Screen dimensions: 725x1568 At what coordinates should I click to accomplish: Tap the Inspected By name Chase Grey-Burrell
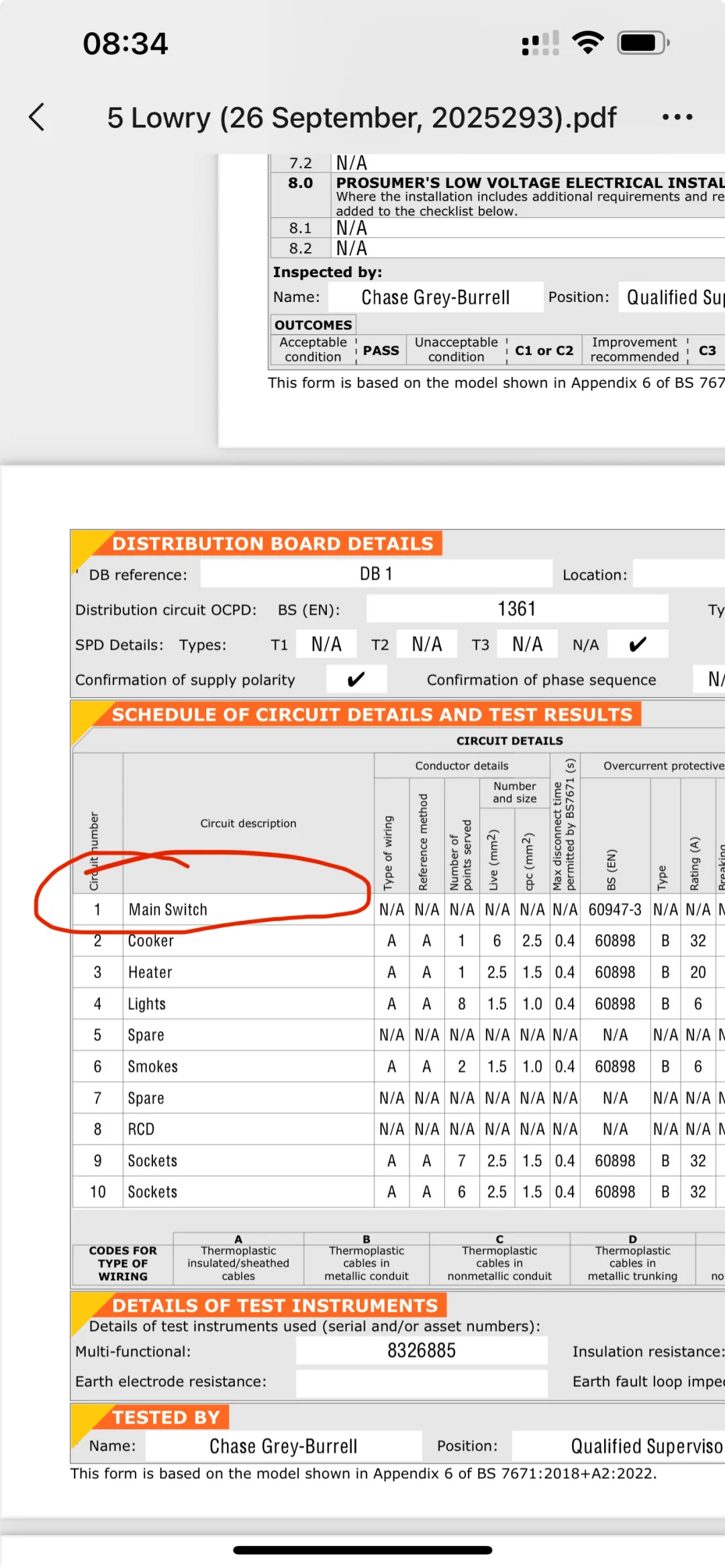point(436,297)
